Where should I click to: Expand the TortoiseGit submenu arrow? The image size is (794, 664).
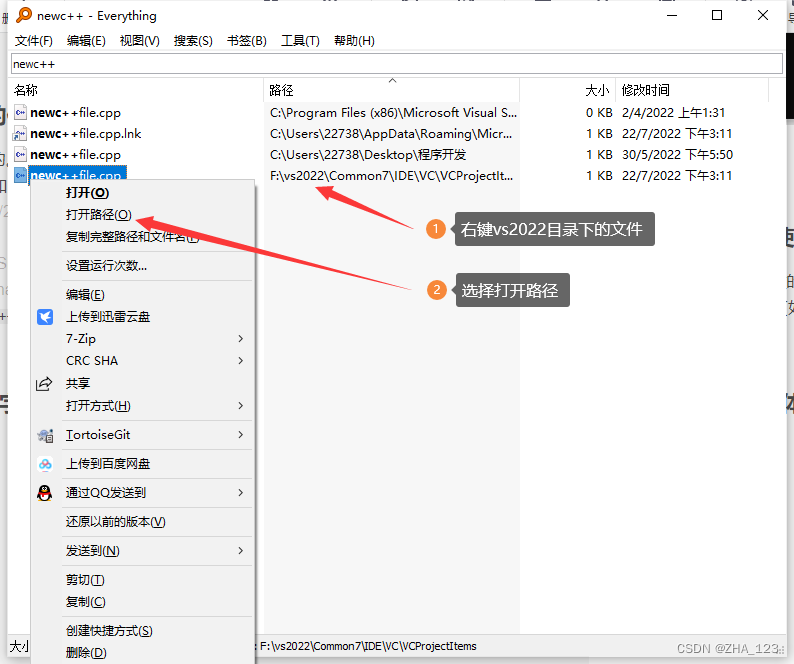tap(241, 435)
